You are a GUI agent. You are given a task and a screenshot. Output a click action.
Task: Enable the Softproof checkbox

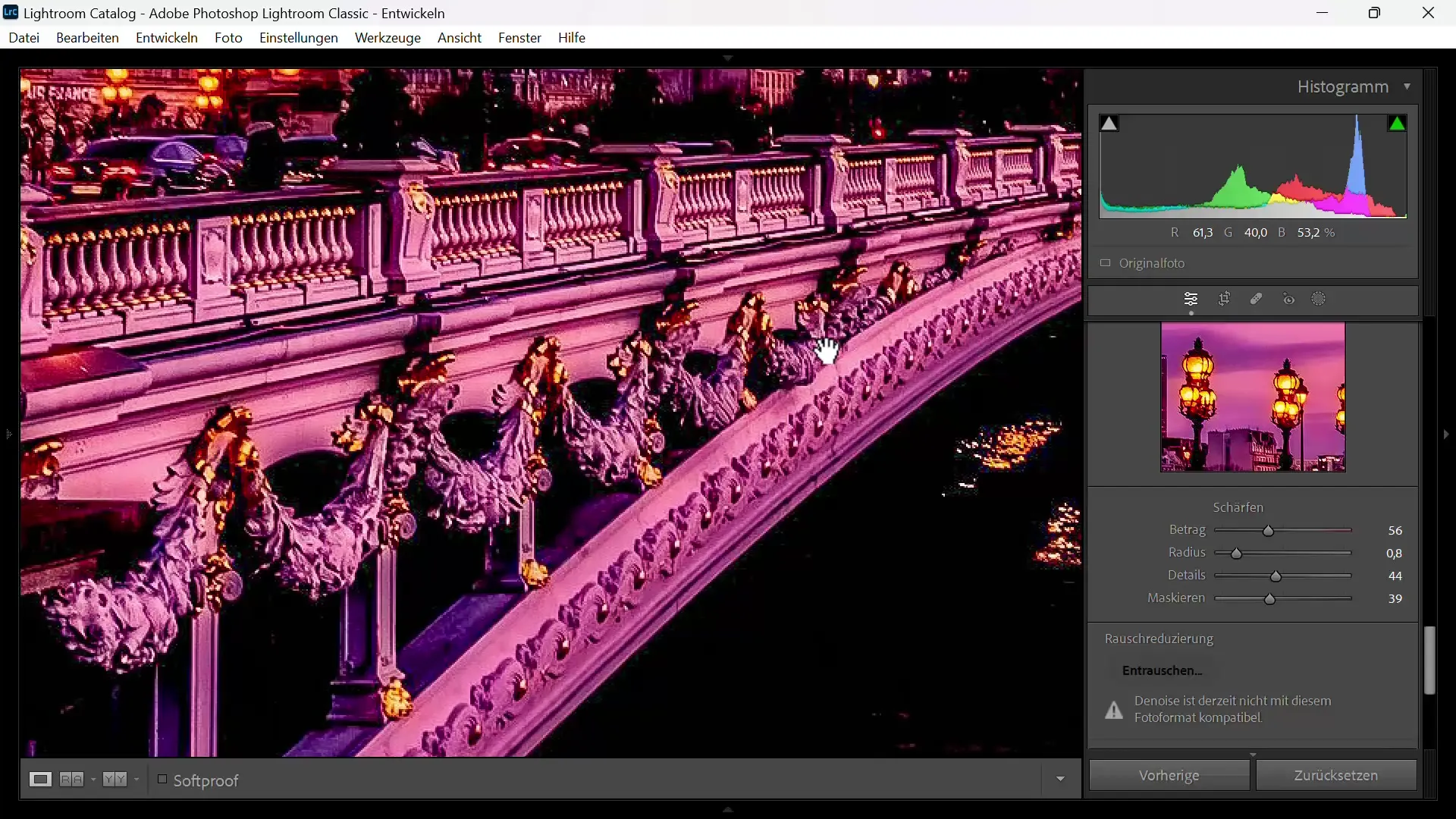(162, 780)
